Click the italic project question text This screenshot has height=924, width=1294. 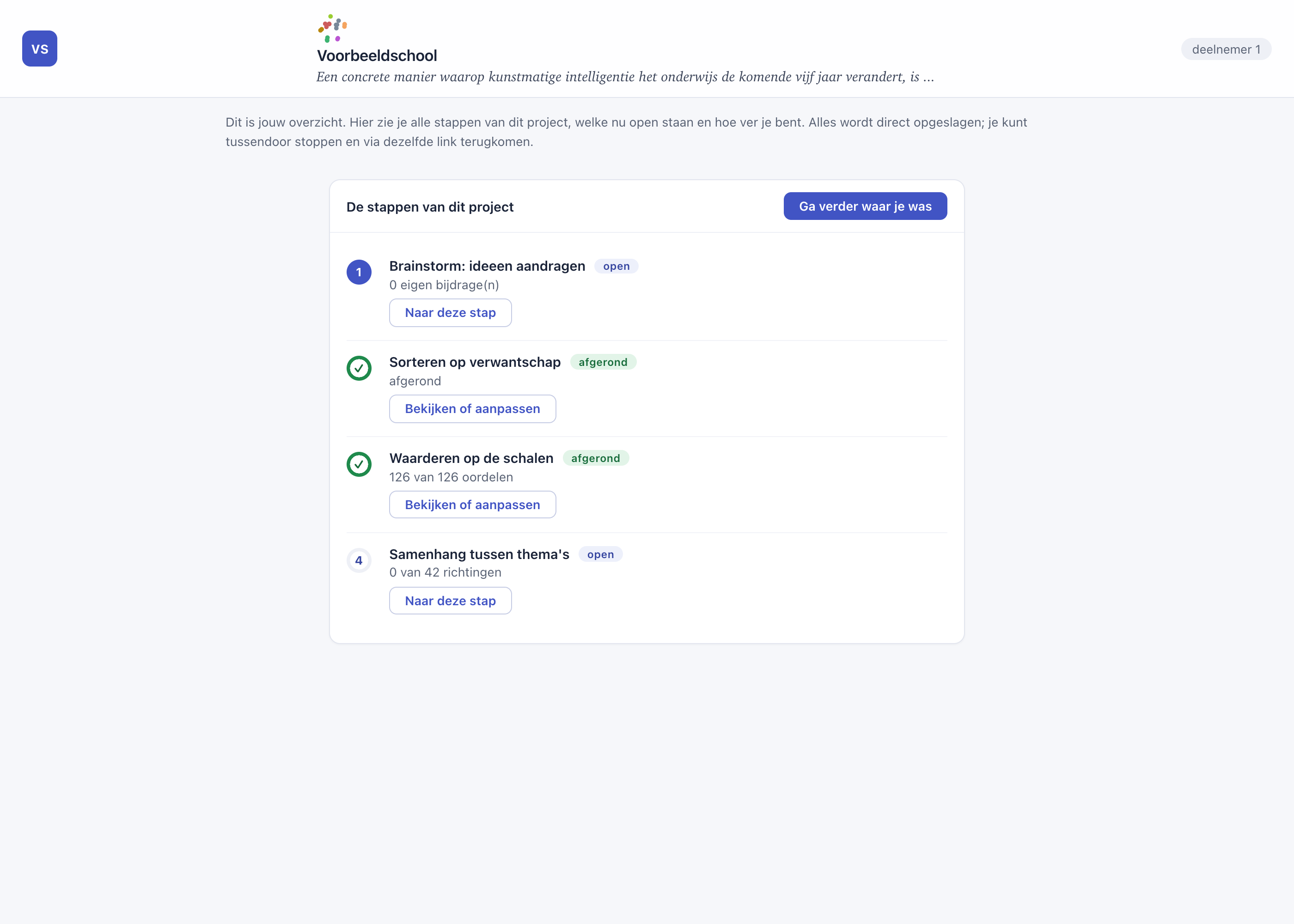pyautogui.click(x=625, y=77)
